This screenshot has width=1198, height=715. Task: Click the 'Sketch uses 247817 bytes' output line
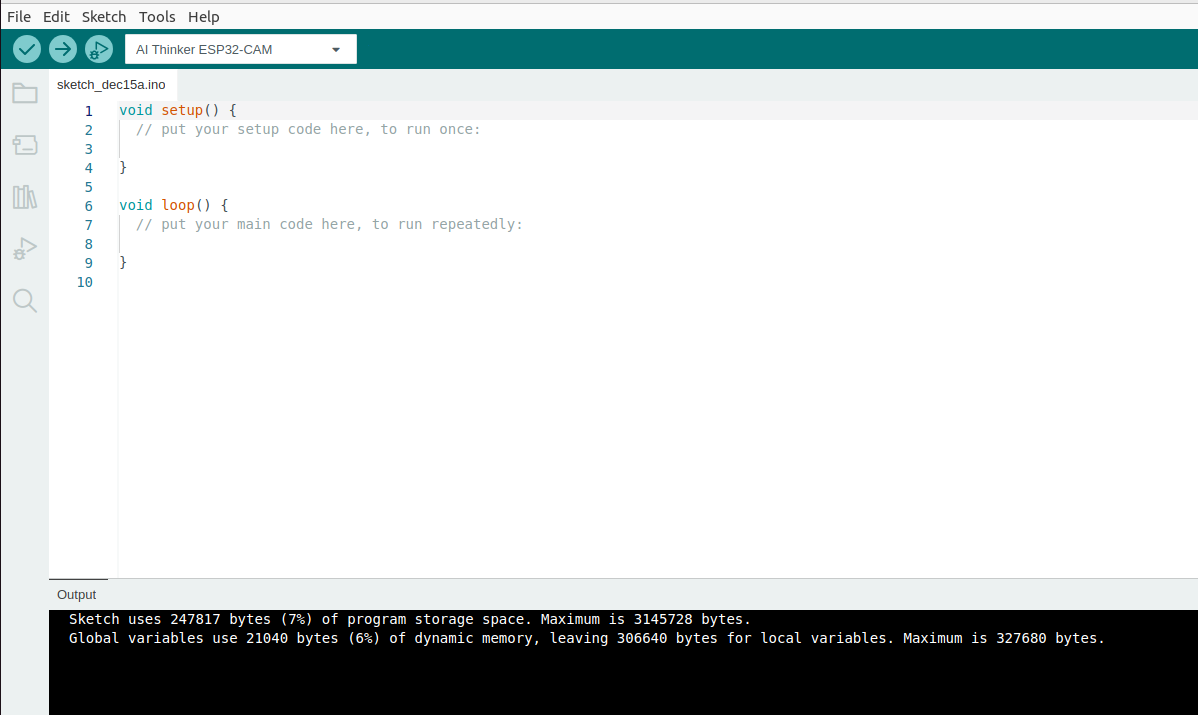[x=410, y=619]
